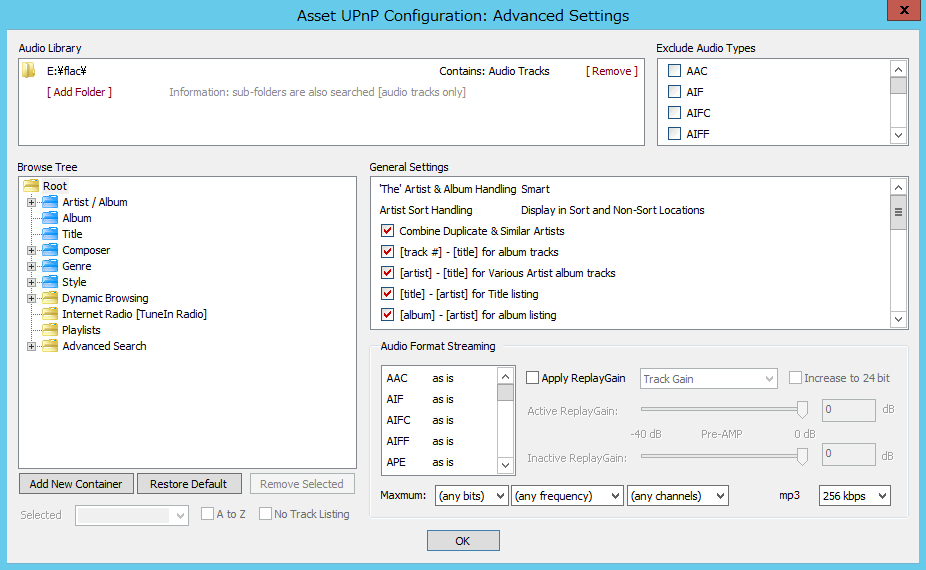This screenshot has height=570, width=926.
Task: Open the (any channels) dropdown
Action: tap(678, 496)
